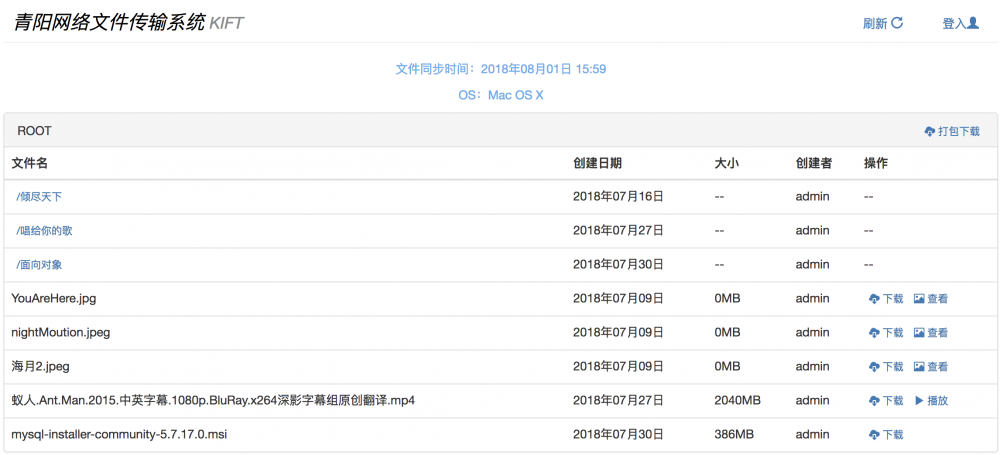Click picture view icon for nightMoution.jpeg
1000x455 pixels.
(919, 333)
